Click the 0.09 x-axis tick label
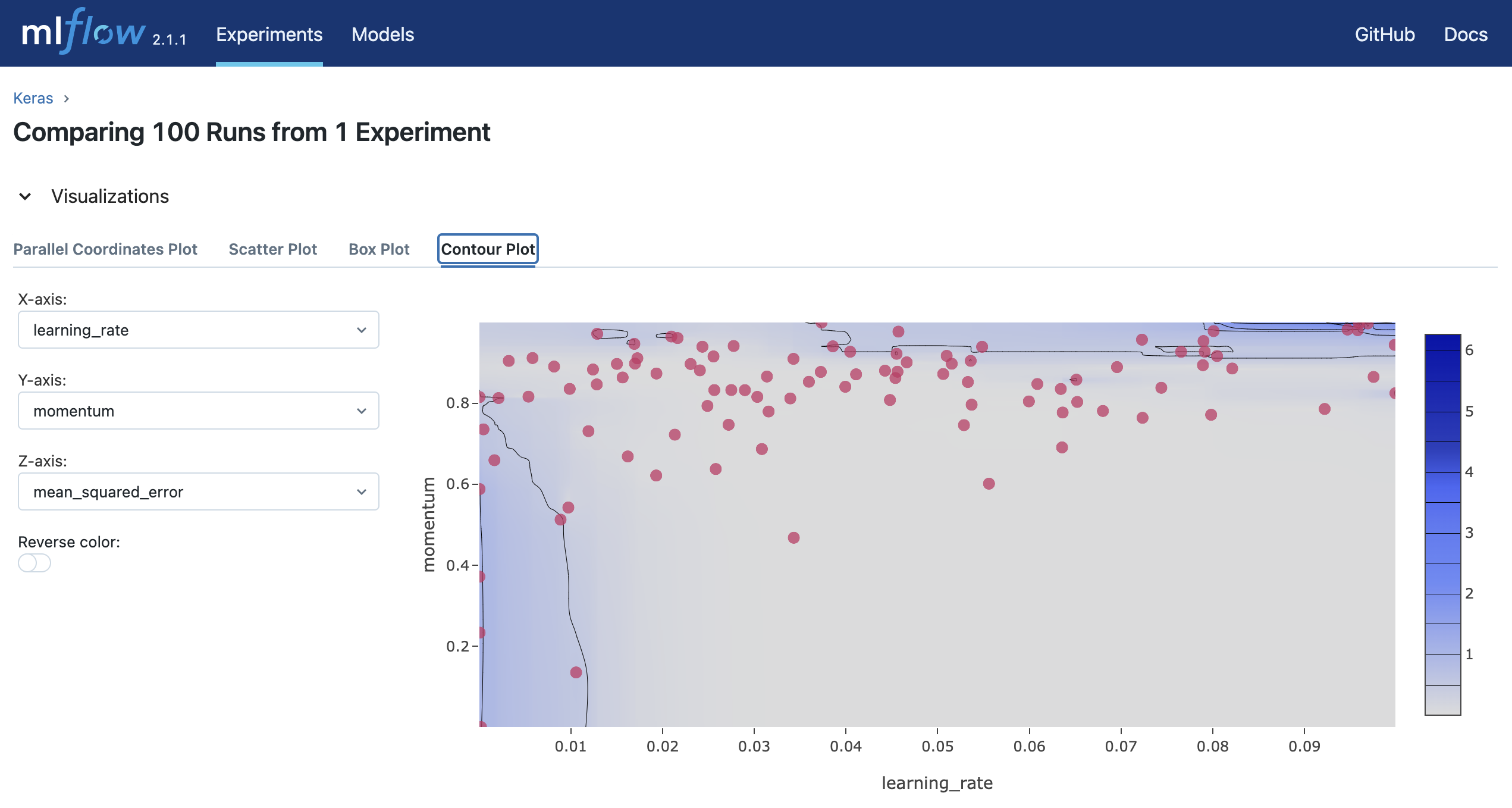Image resolution: width=1512 pixels, height=808 pixels. point(1304,746)
